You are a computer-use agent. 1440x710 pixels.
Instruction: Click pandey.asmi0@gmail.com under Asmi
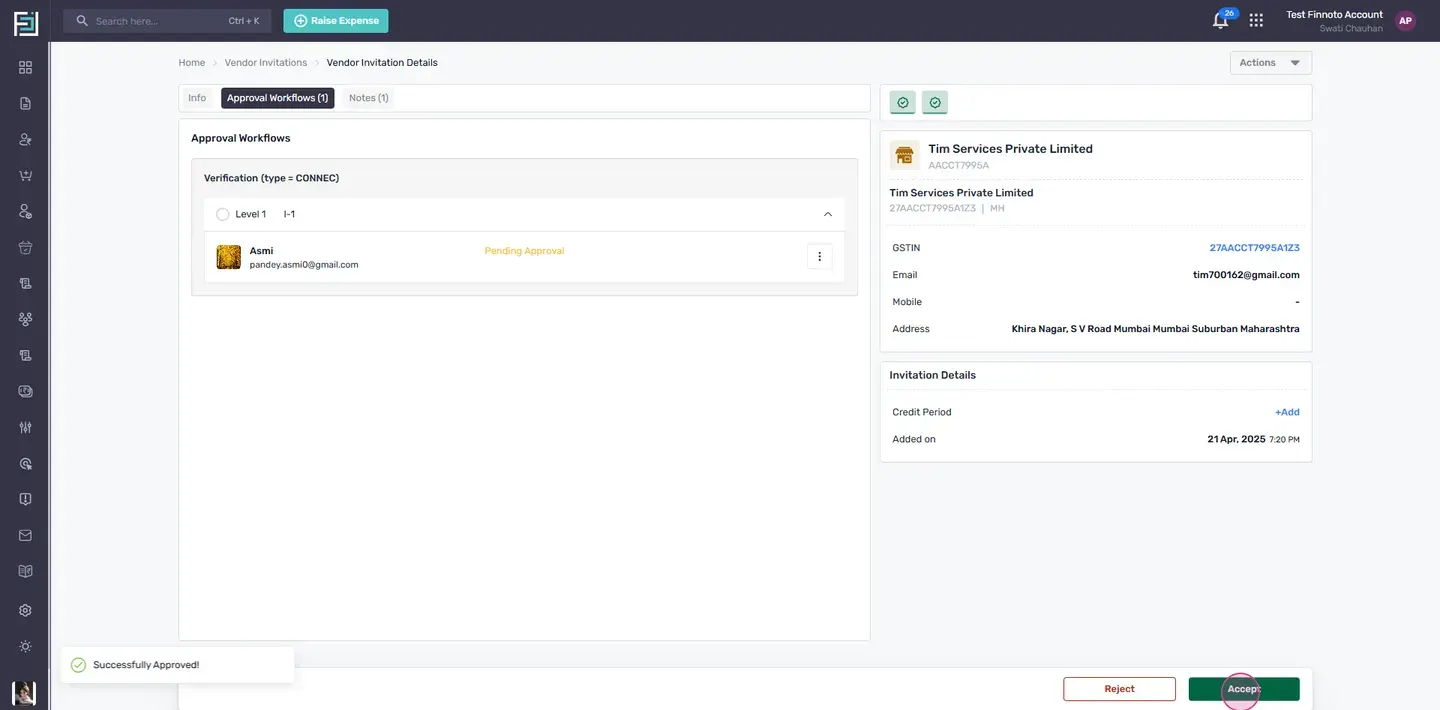(304, 265)
